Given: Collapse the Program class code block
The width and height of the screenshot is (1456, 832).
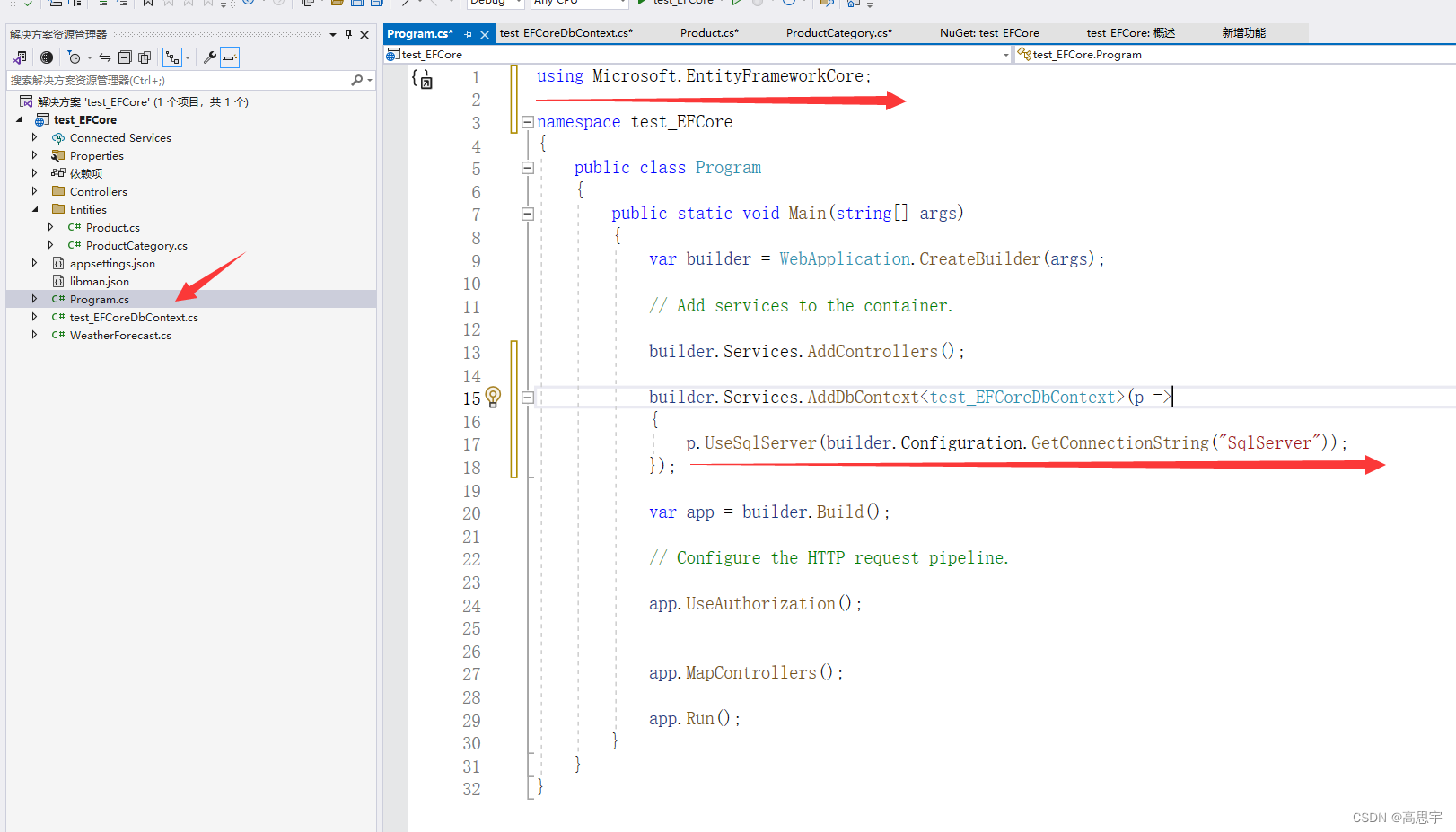Looking at the screenshot, I should (528, 168).
